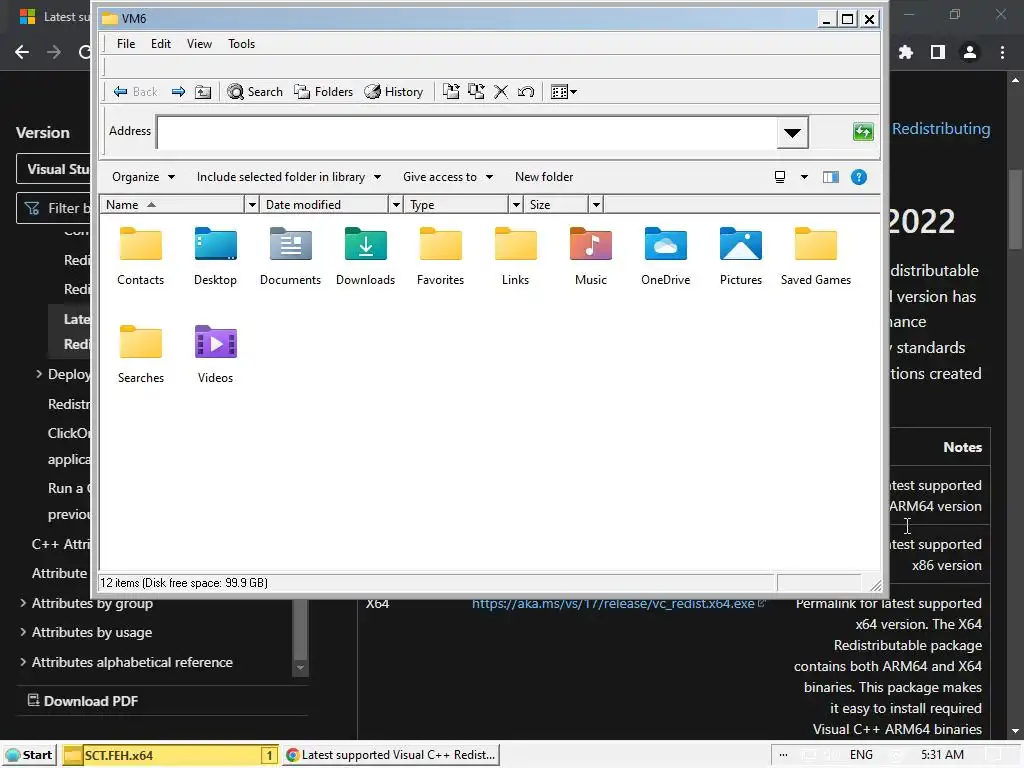Open the Organize dropdown
1024x768 pixels.
(x=143, y=177)
